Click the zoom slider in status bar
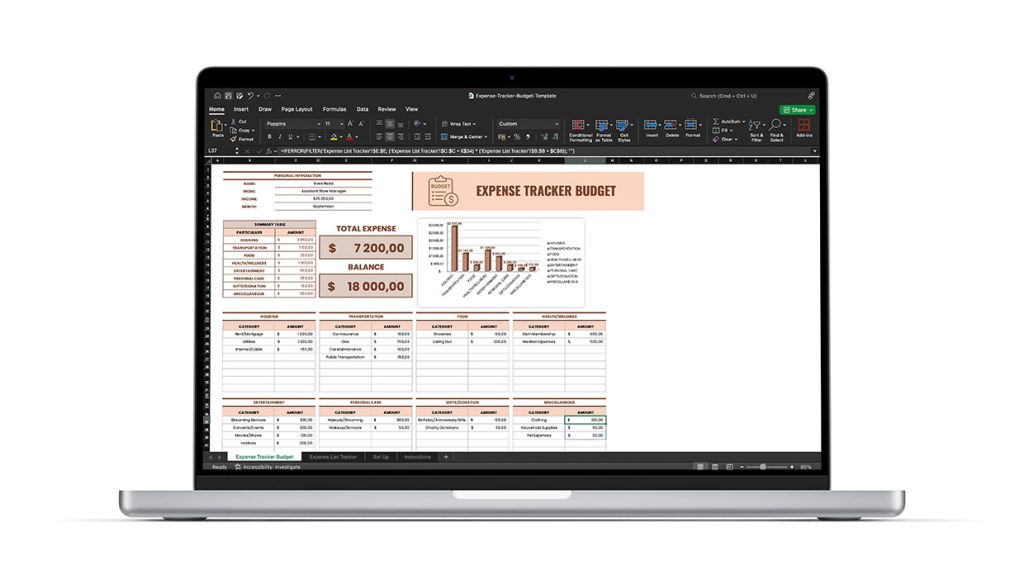Image resolution: width=1024 pixels, height=581 pixels. coord(763,466)
